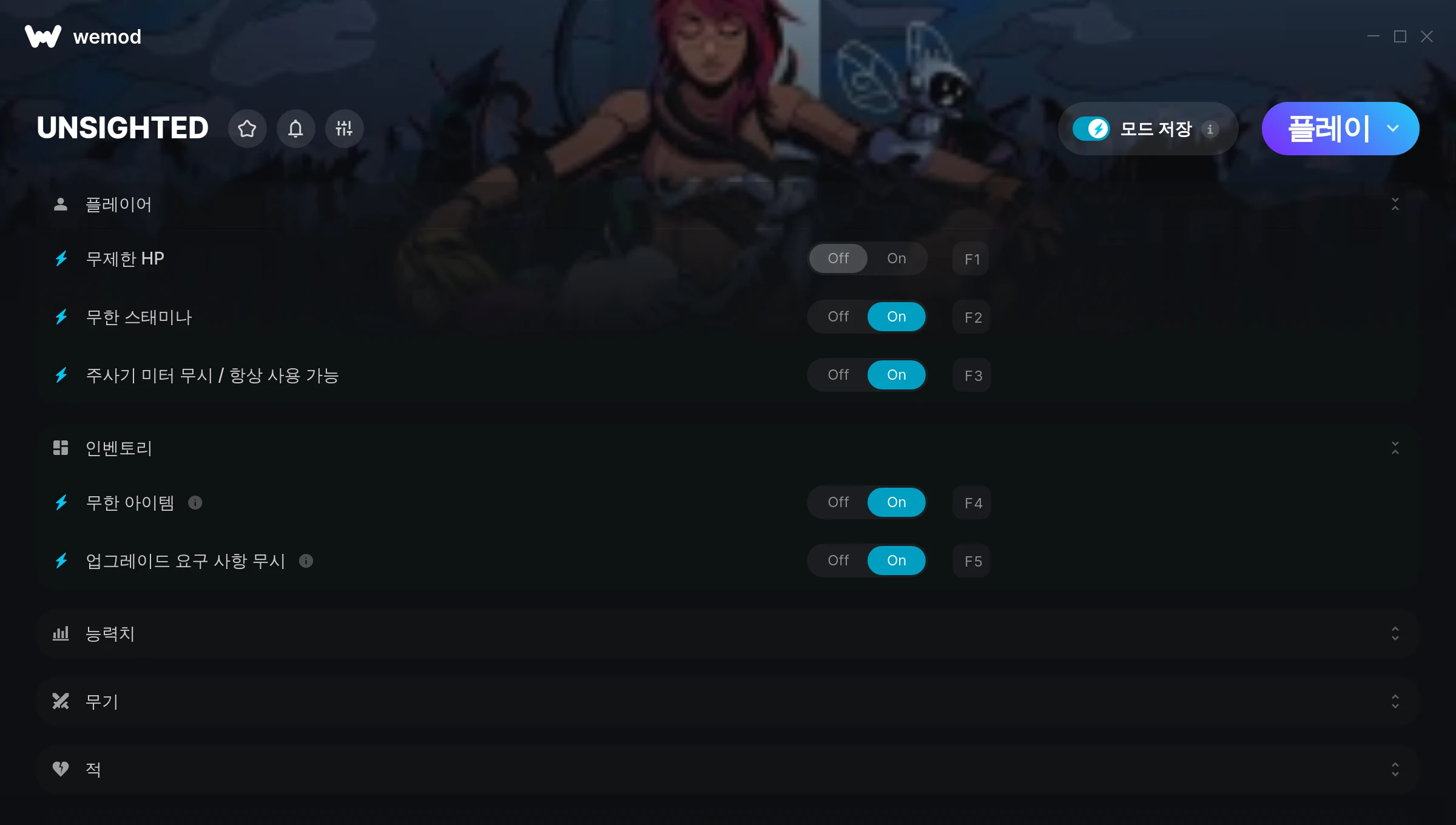Click the F5 hotkey box
Viewport: 1456px width, 825px height.
pos(972,561)
